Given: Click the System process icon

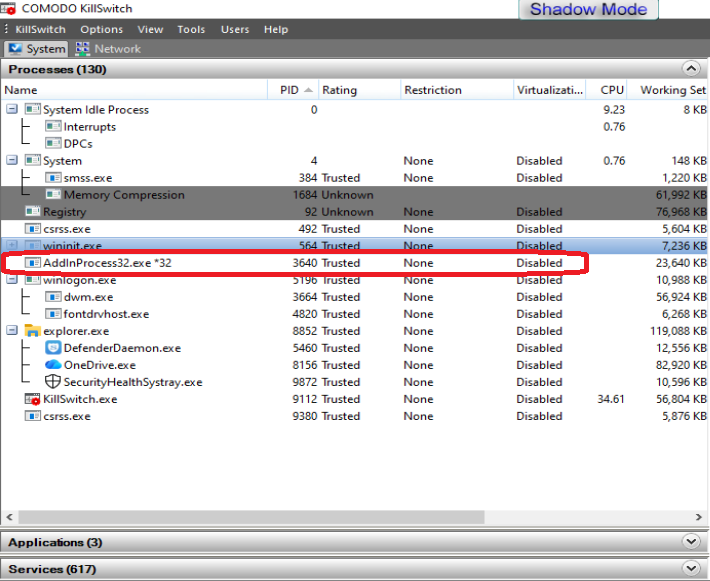Looking at the screenshot, I should tap(32, 161).
